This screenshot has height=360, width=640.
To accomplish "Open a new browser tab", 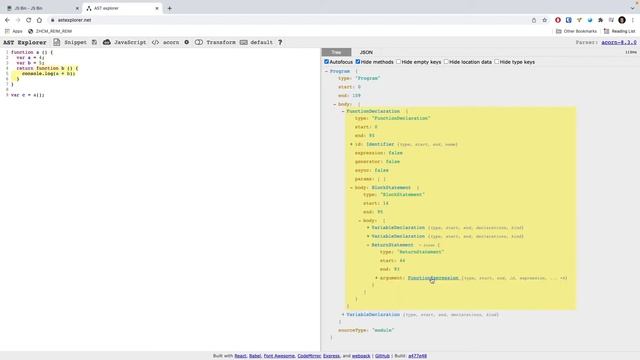I will [x=169, y=8].
